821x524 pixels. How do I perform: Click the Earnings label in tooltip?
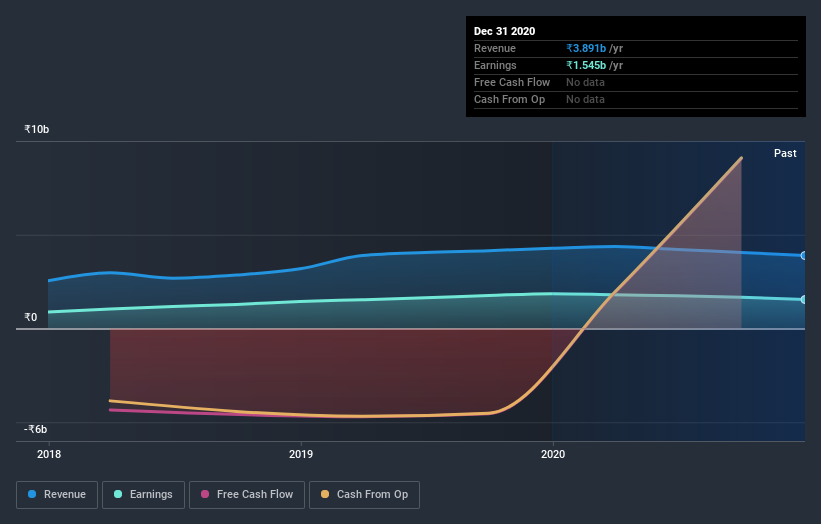tap(495, 65)
